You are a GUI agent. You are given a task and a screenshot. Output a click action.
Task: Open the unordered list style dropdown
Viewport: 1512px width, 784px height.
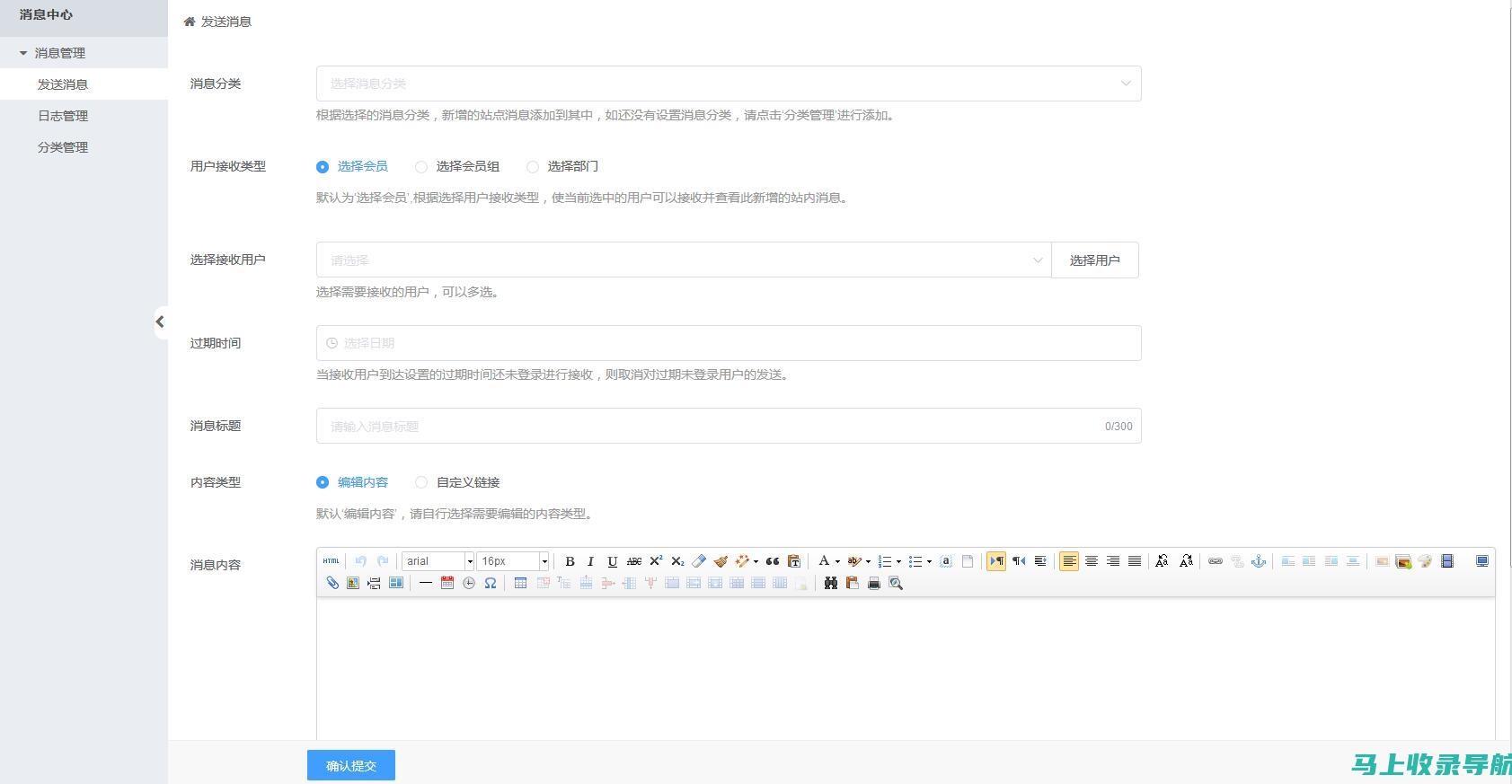(929, 561)
